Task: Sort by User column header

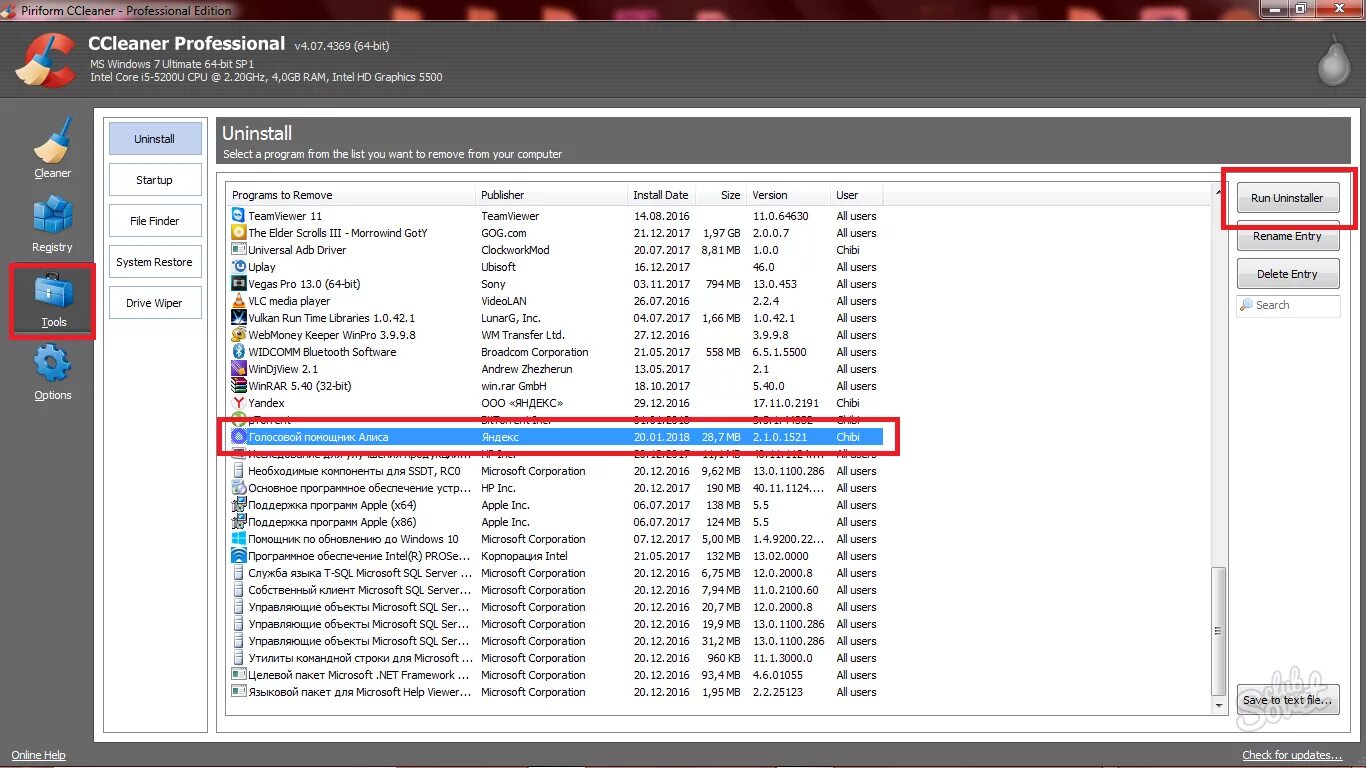Action: pyautogui.click(x=857, y=195)
